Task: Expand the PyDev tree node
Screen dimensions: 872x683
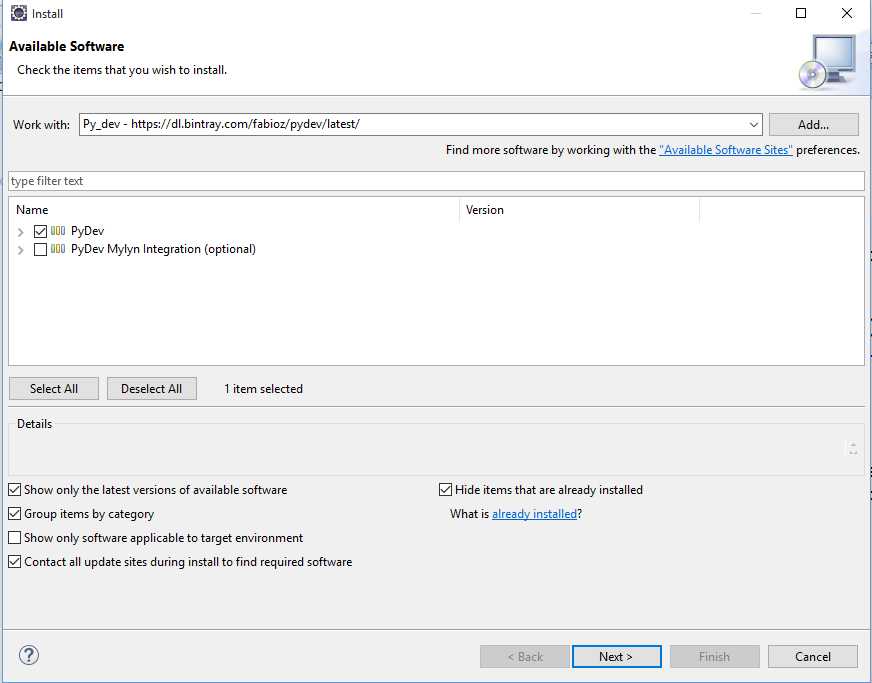Action: [21, 232]
